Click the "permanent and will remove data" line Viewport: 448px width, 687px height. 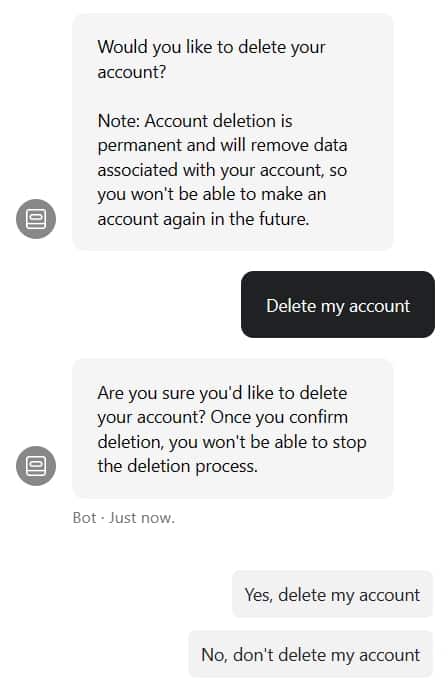click(x=222, y=145)
